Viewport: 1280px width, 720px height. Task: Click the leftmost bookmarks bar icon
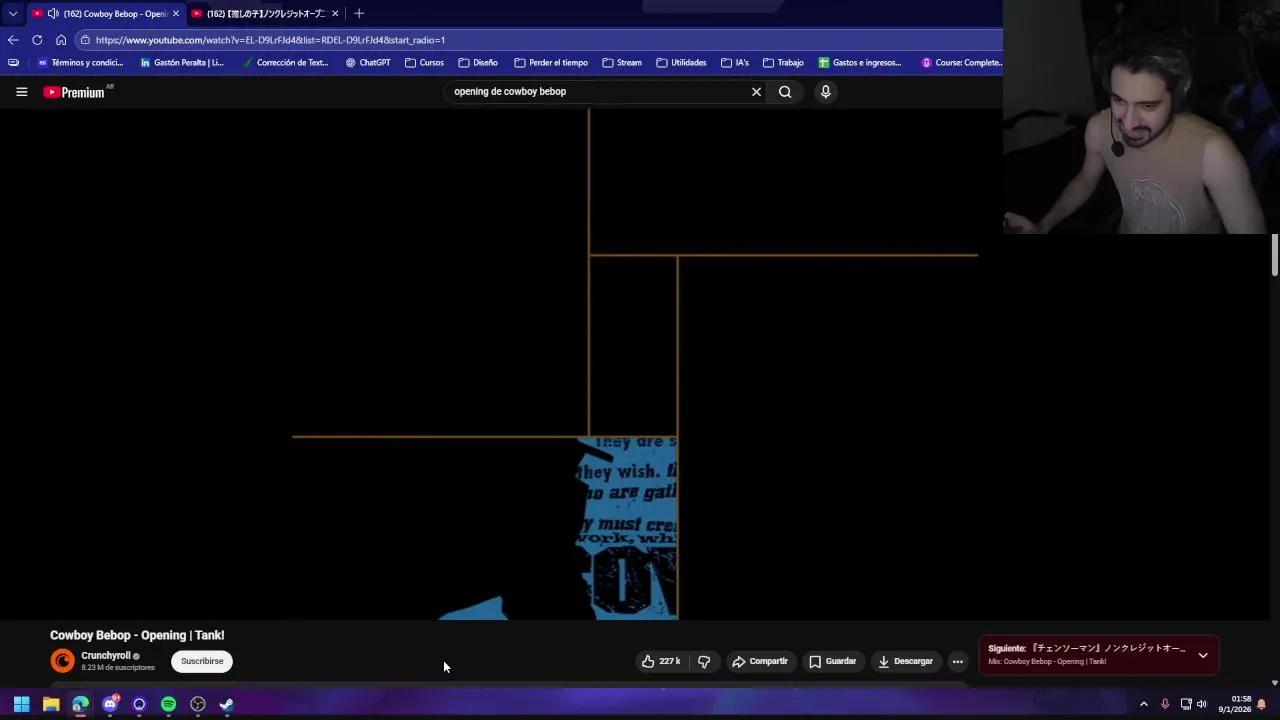click(x=13, y=63)
